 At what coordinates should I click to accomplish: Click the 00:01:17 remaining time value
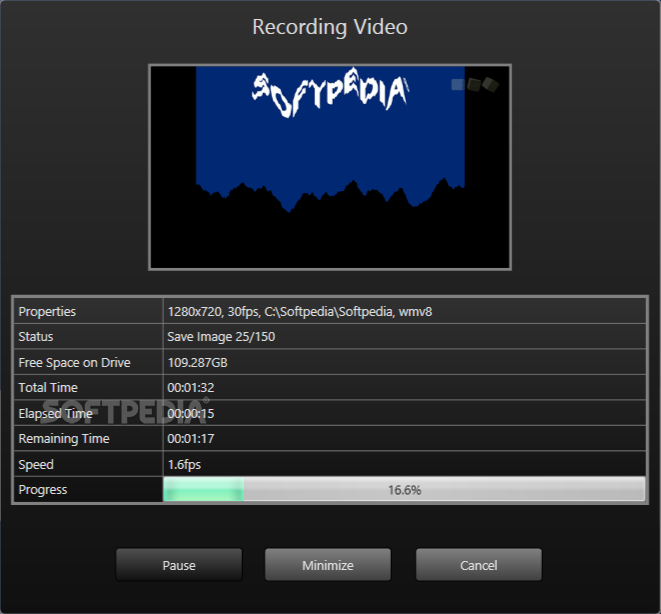pyautogui.click(x=191, y=439)
